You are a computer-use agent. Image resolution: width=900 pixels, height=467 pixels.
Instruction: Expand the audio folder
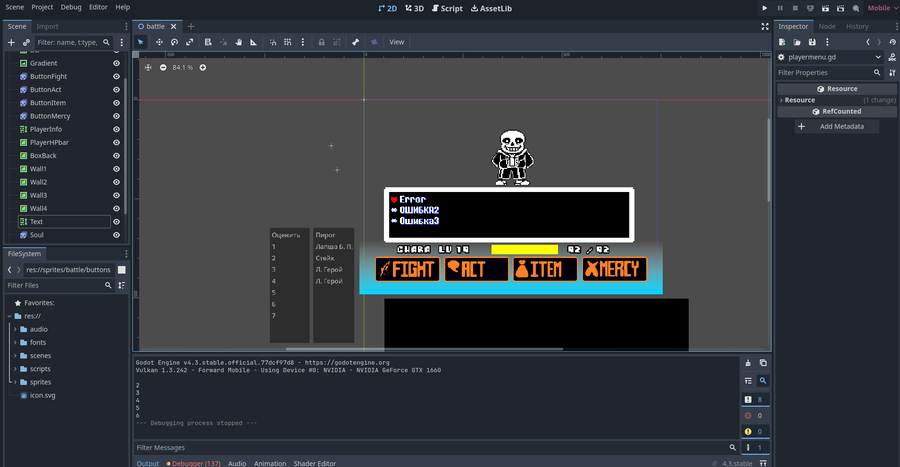(x=15, y=329)
